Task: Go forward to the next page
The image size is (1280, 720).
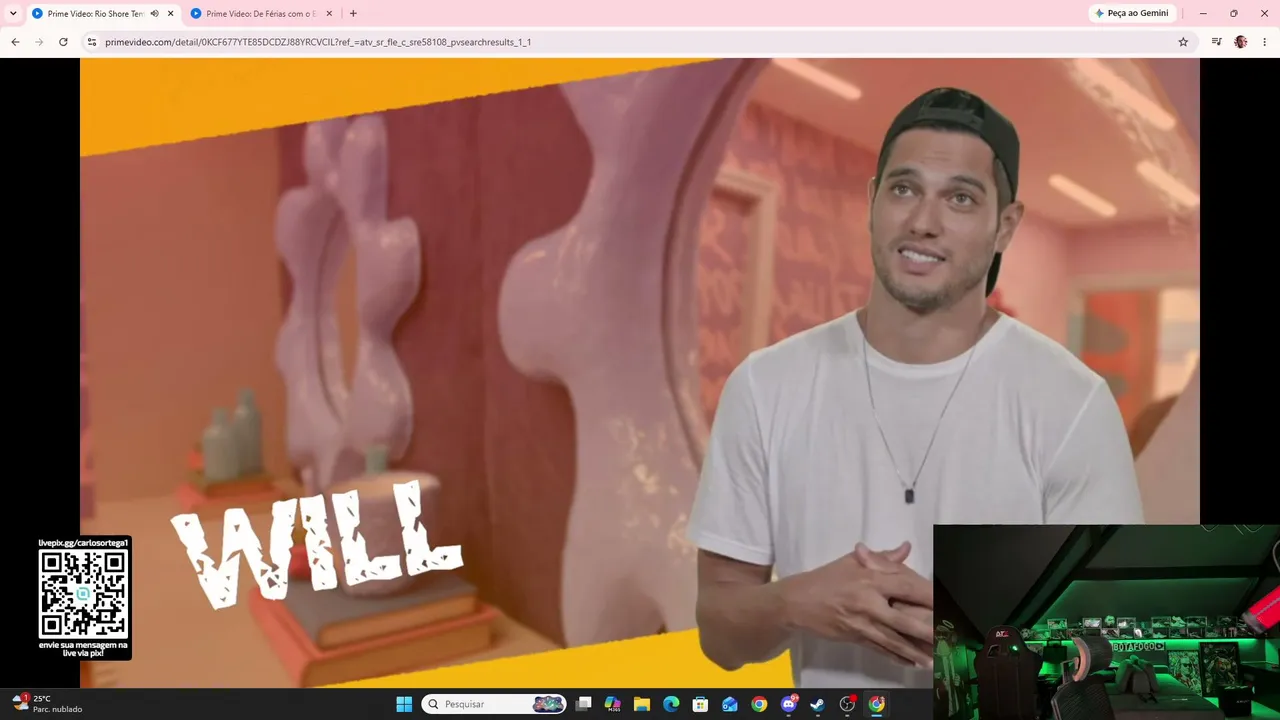Action: pos(39,42)
